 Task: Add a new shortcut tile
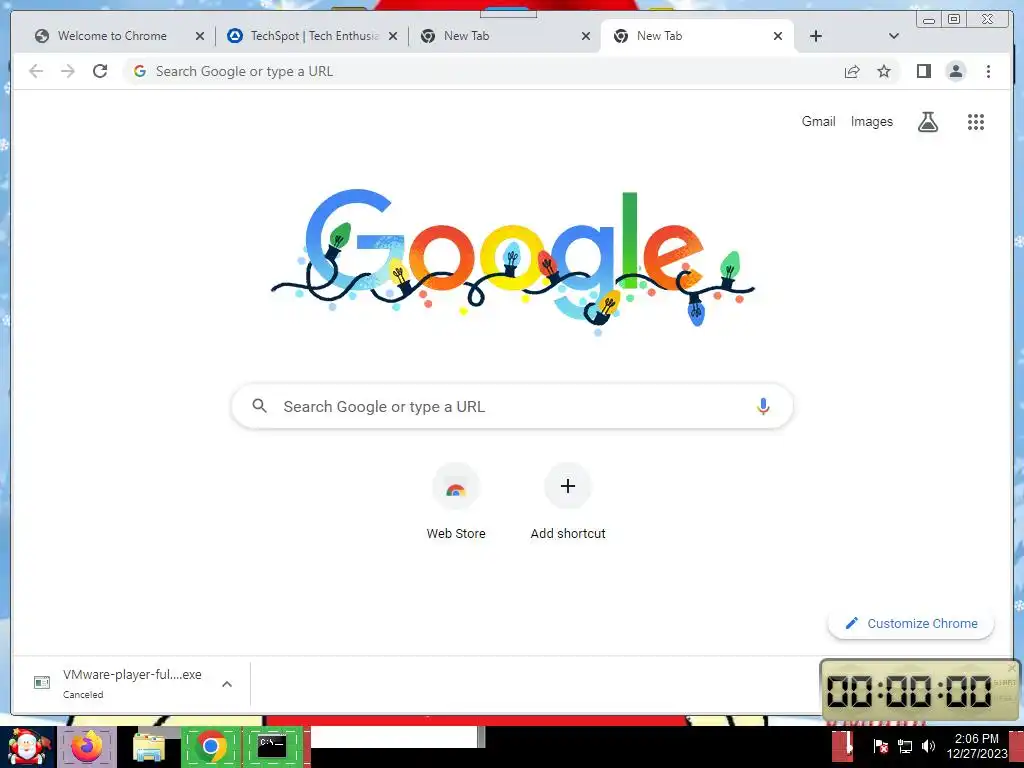pyautogui.click(x=568, y=502)
